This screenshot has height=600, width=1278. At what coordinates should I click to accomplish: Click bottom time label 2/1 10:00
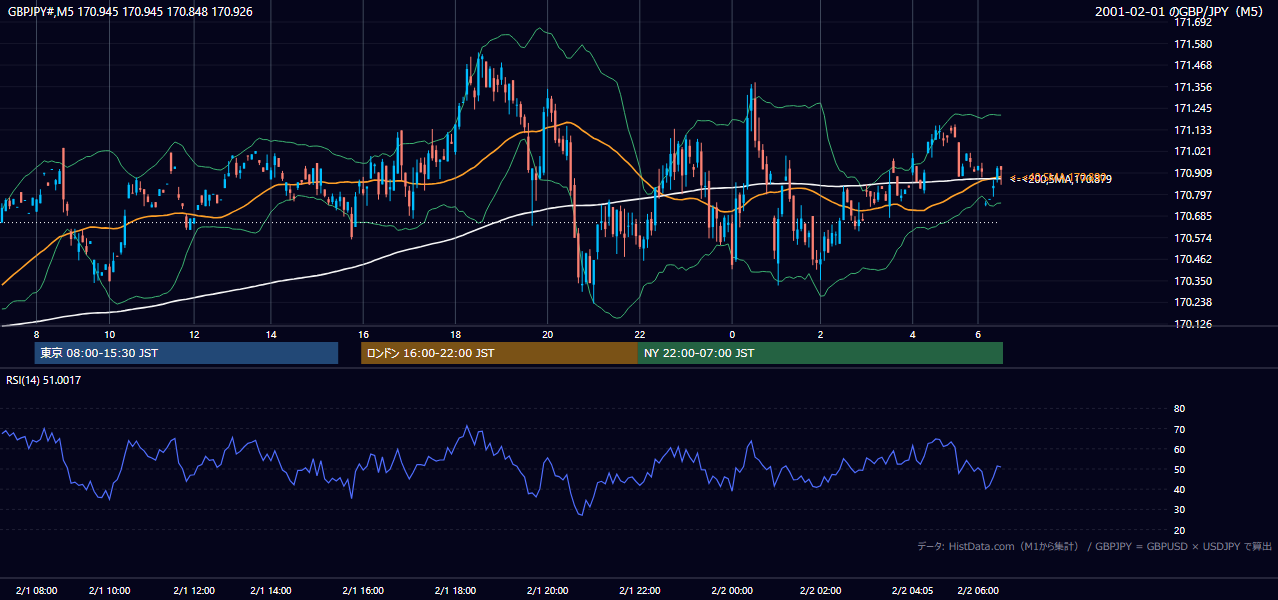(110, 590)
